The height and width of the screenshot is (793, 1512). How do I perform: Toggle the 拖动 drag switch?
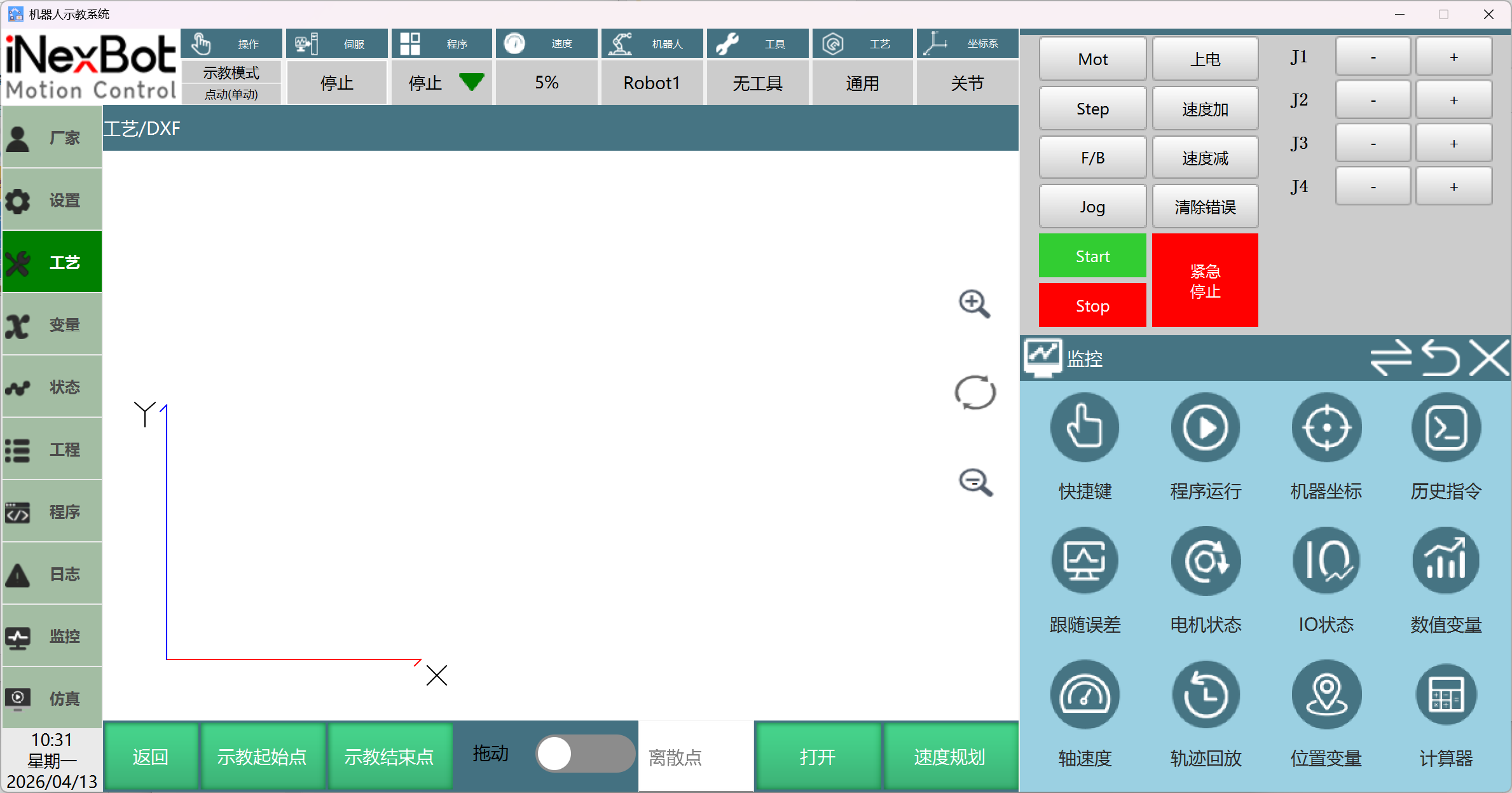pyautogui.click(x=585, y=754)
